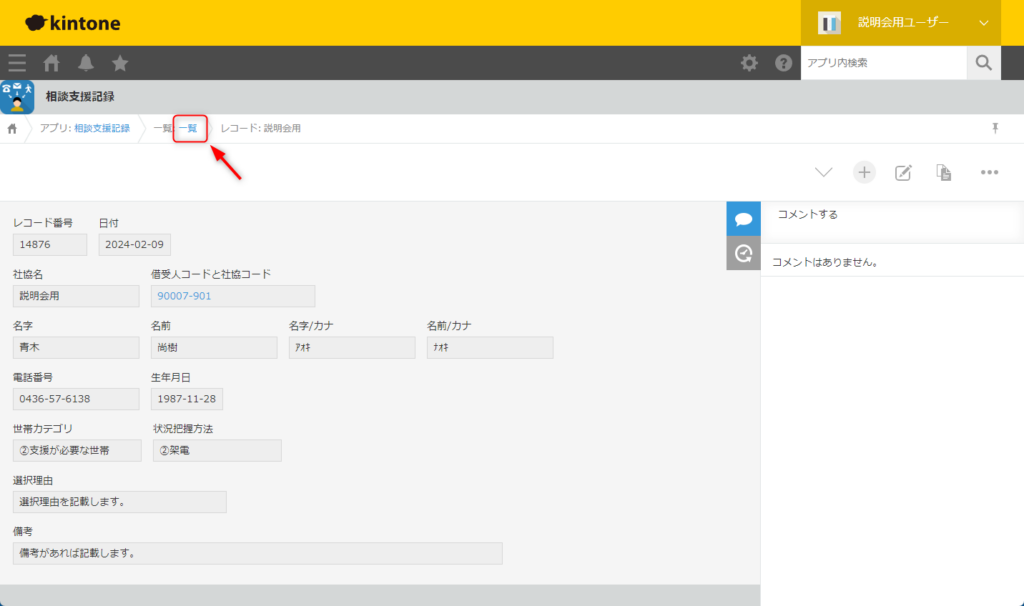Viewport: 1024px width, 606px height.
Task: Expand the record navigation chevron
Action: [823, 172]
